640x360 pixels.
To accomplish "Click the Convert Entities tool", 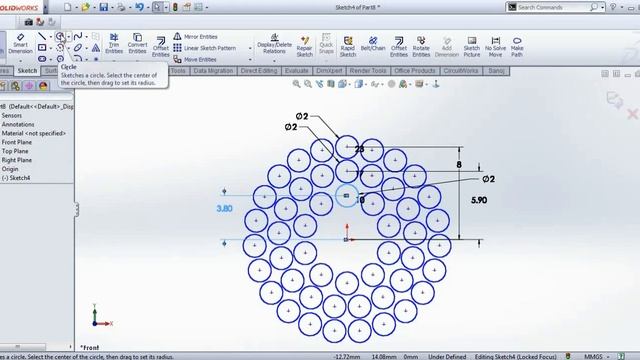I will pos(137,44).
